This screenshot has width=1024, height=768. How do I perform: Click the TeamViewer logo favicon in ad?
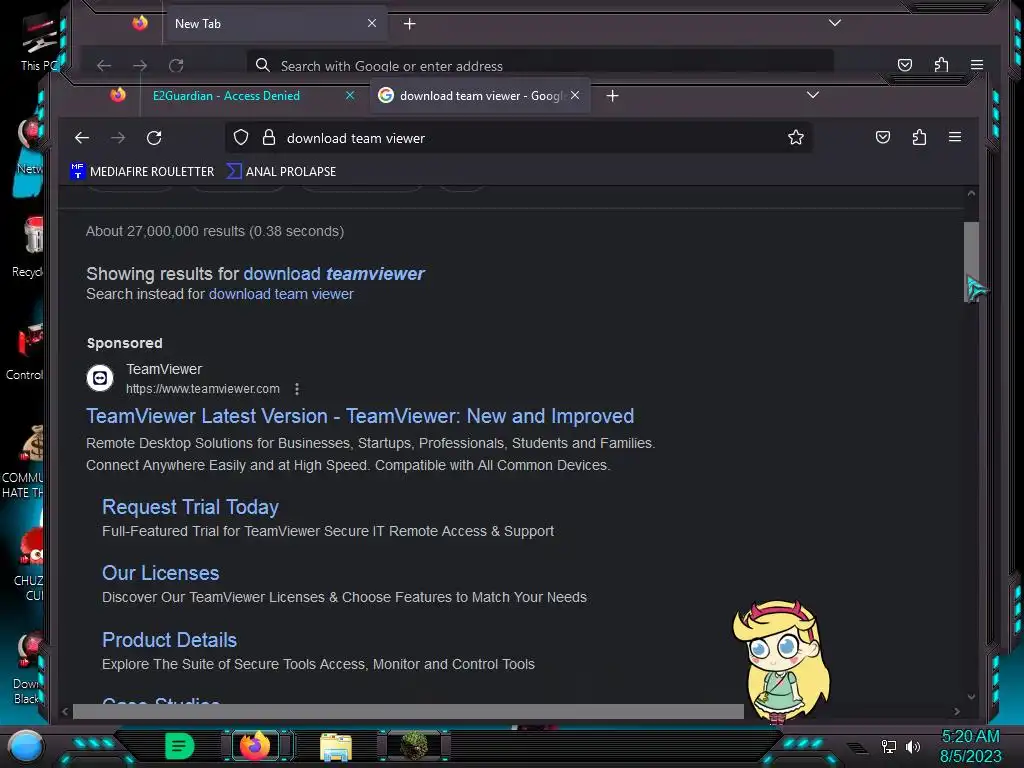click(x=100, y=378)
